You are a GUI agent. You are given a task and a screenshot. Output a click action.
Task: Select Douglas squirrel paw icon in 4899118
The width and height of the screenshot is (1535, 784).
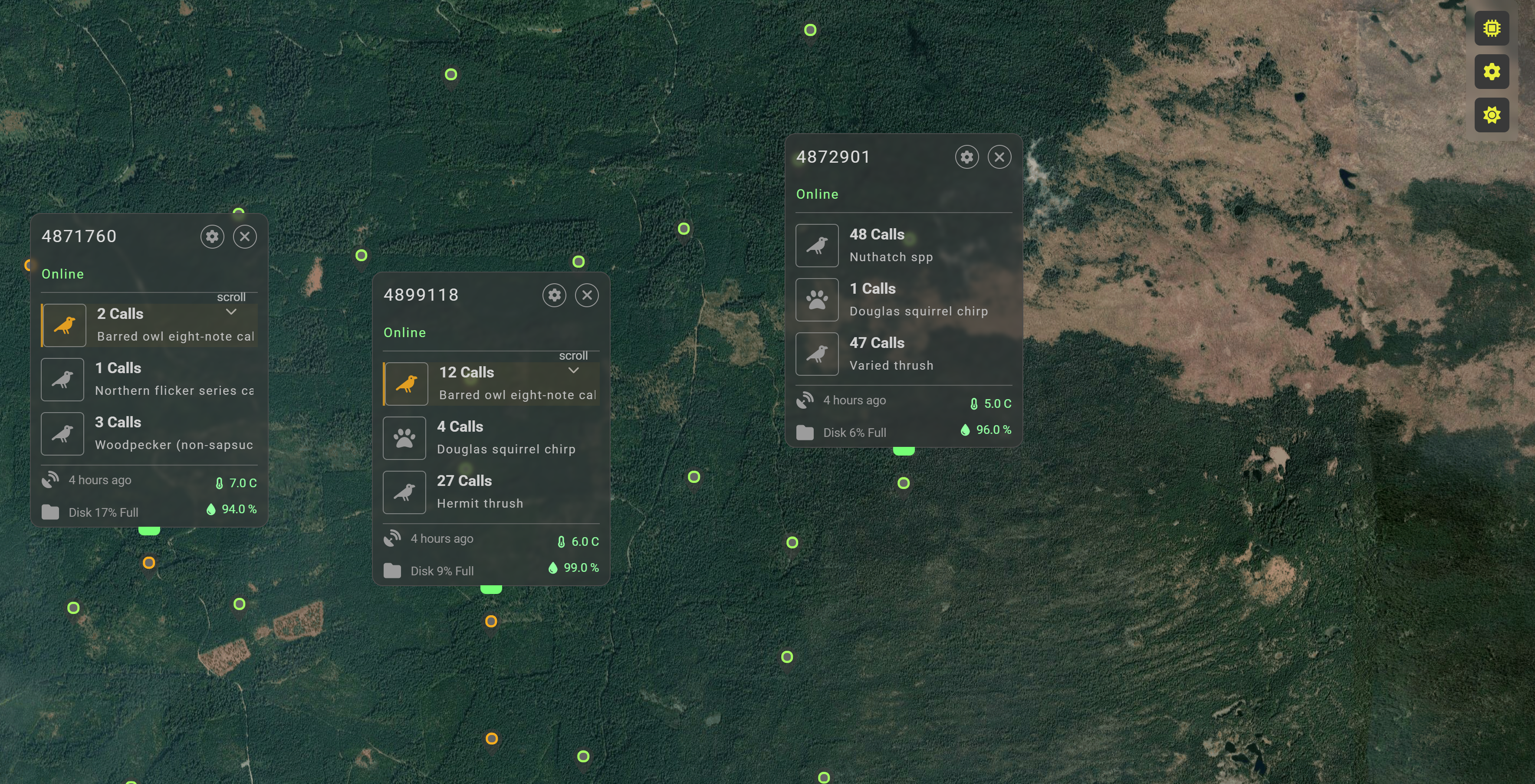[x=404, y=438]
